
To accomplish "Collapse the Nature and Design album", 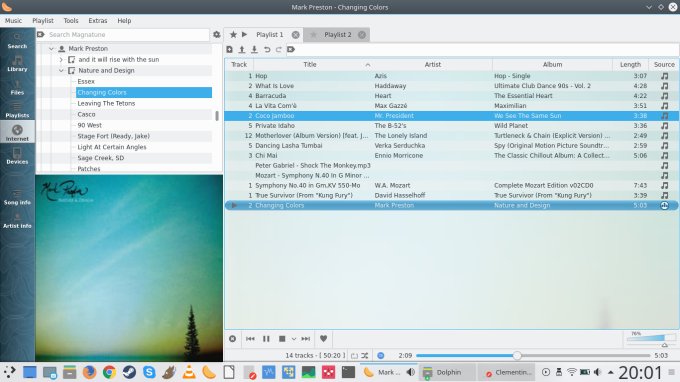I will (x=61, y=70).
